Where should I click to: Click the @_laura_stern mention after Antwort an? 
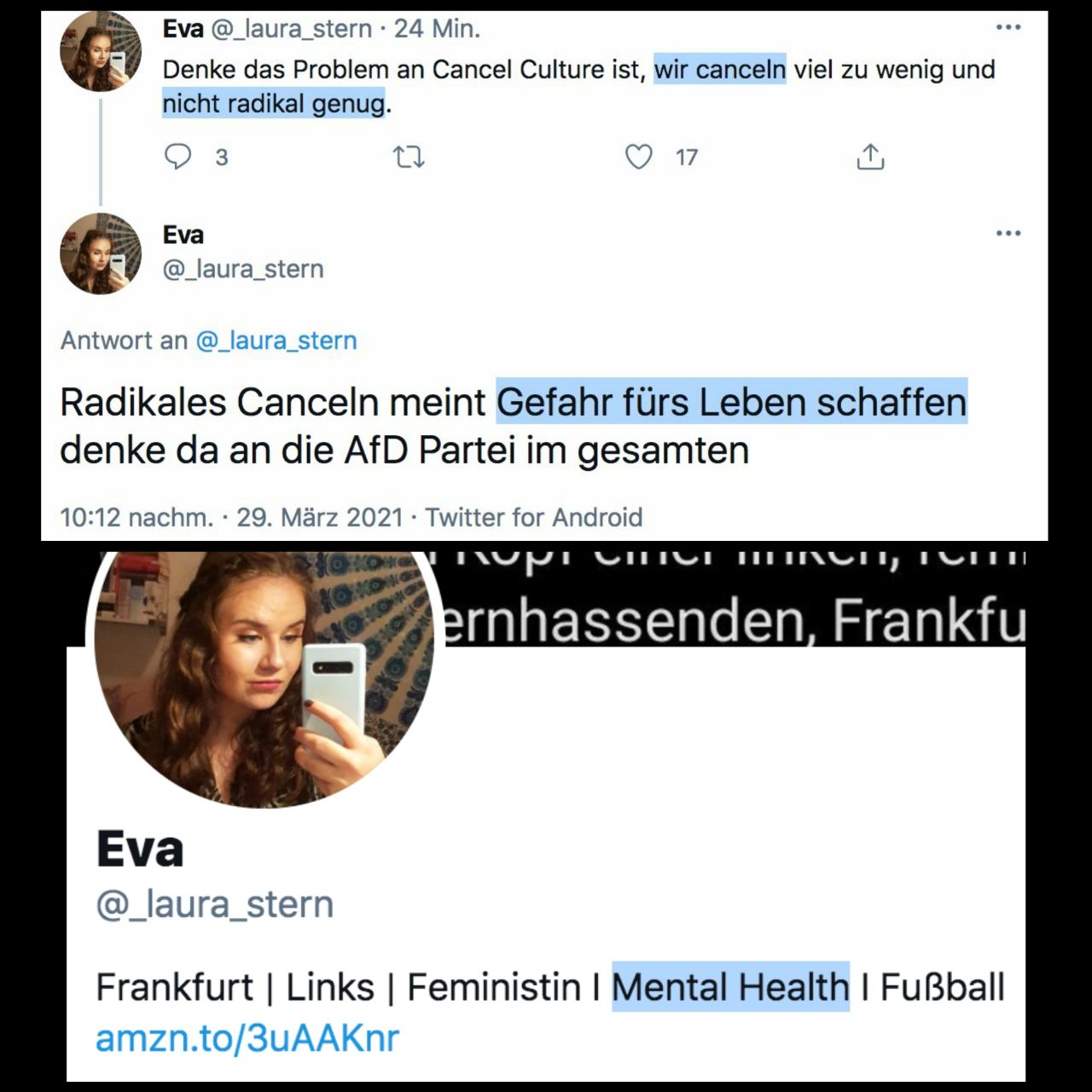coord(276,340)
